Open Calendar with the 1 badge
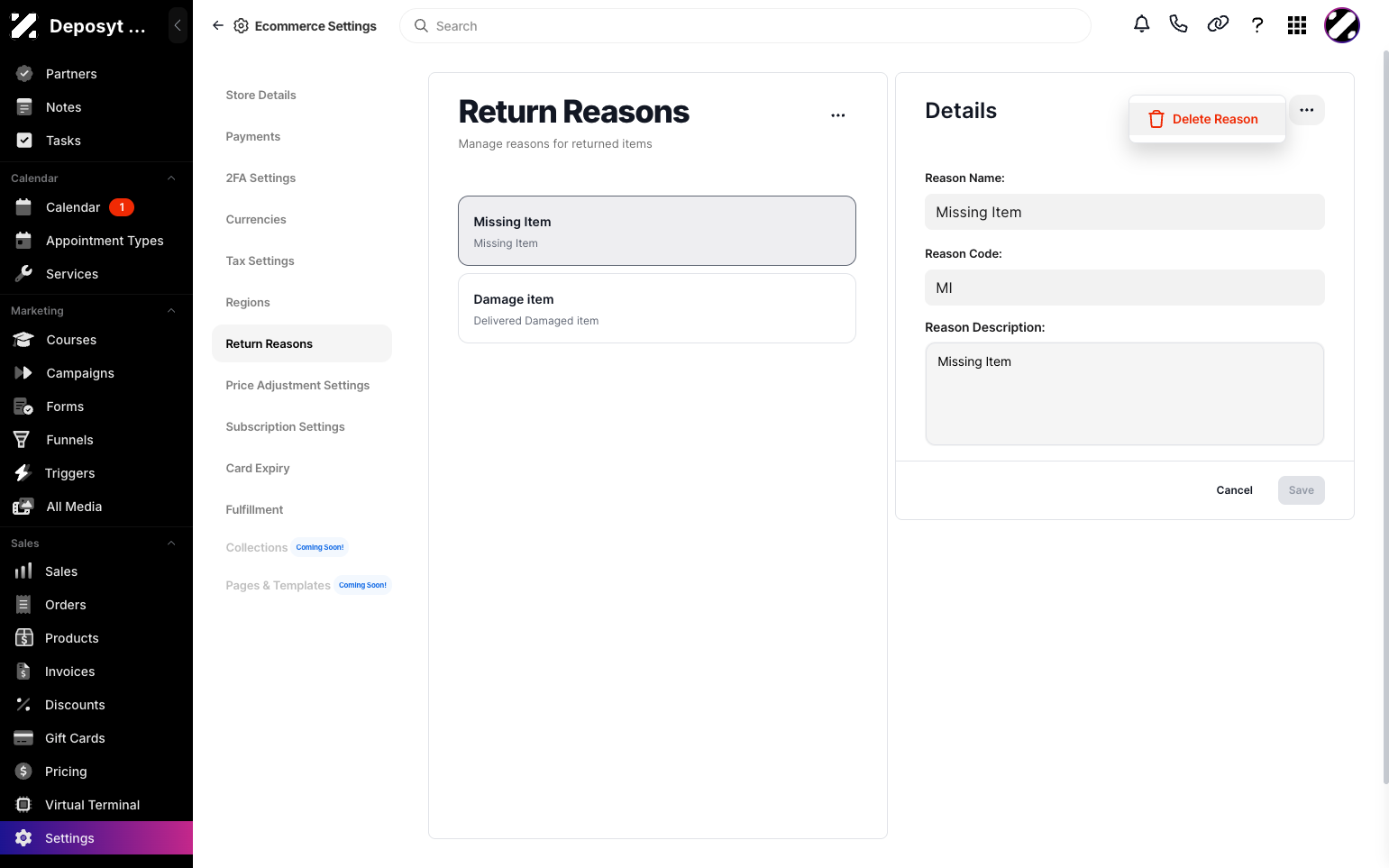1389x868 pixels. (96, 207)
